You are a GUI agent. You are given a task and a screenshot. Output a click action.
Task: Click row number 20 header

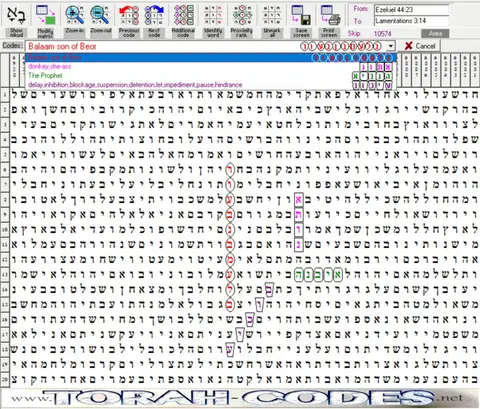pyautogui.click(x=5, y=380)
